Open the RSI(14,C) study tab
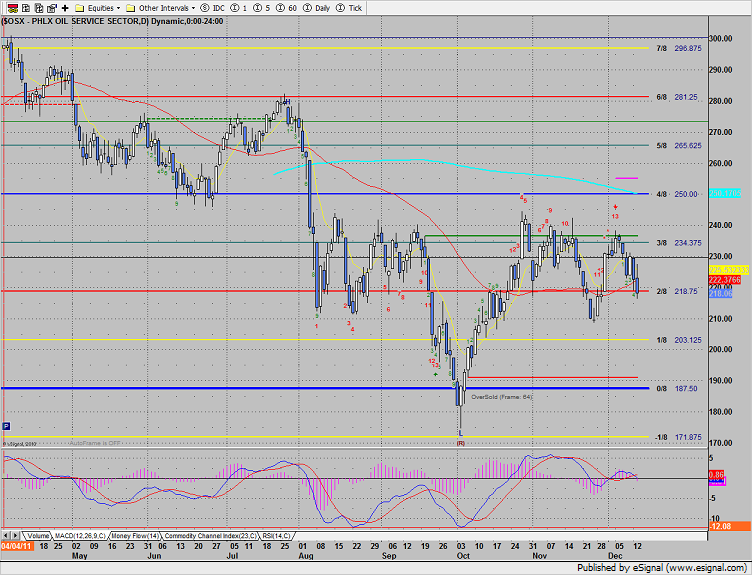Viewport: 752px width, 575px height. [x=277, y=536]
